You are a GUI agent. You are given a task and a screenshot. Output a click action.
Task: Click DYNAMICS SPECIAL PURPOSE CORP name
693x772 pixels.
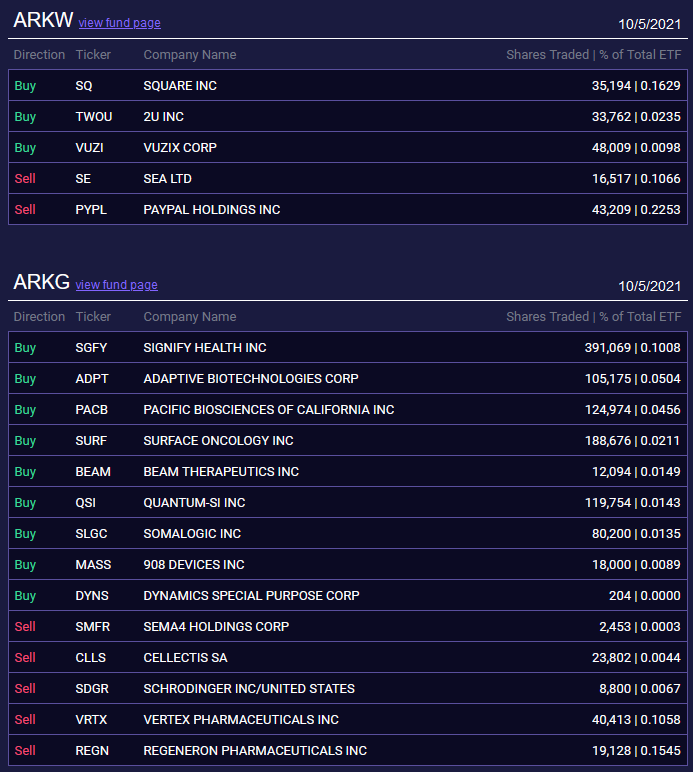252,596
